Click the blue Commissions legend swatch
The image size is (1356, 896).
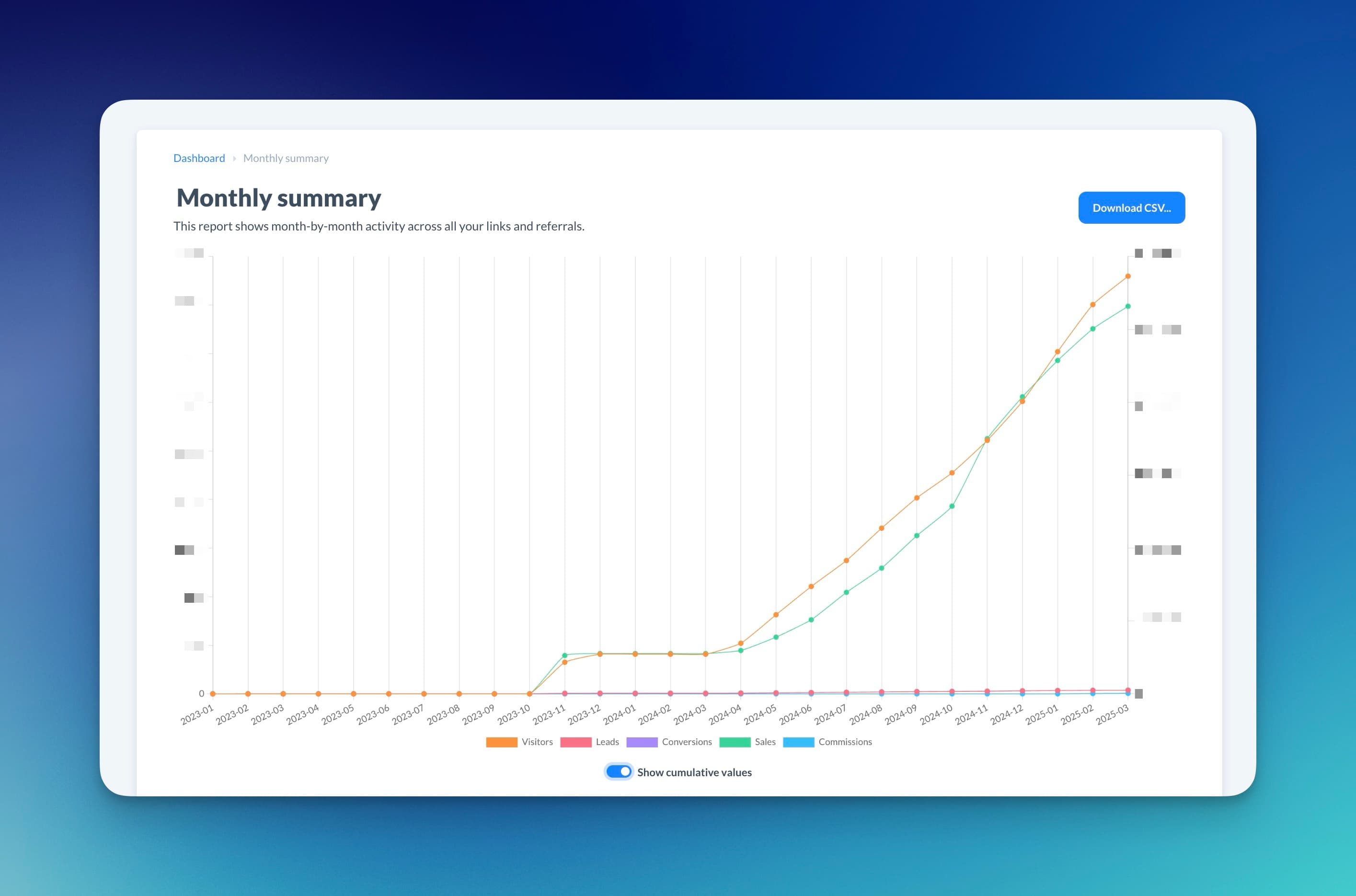pos(798,742)
